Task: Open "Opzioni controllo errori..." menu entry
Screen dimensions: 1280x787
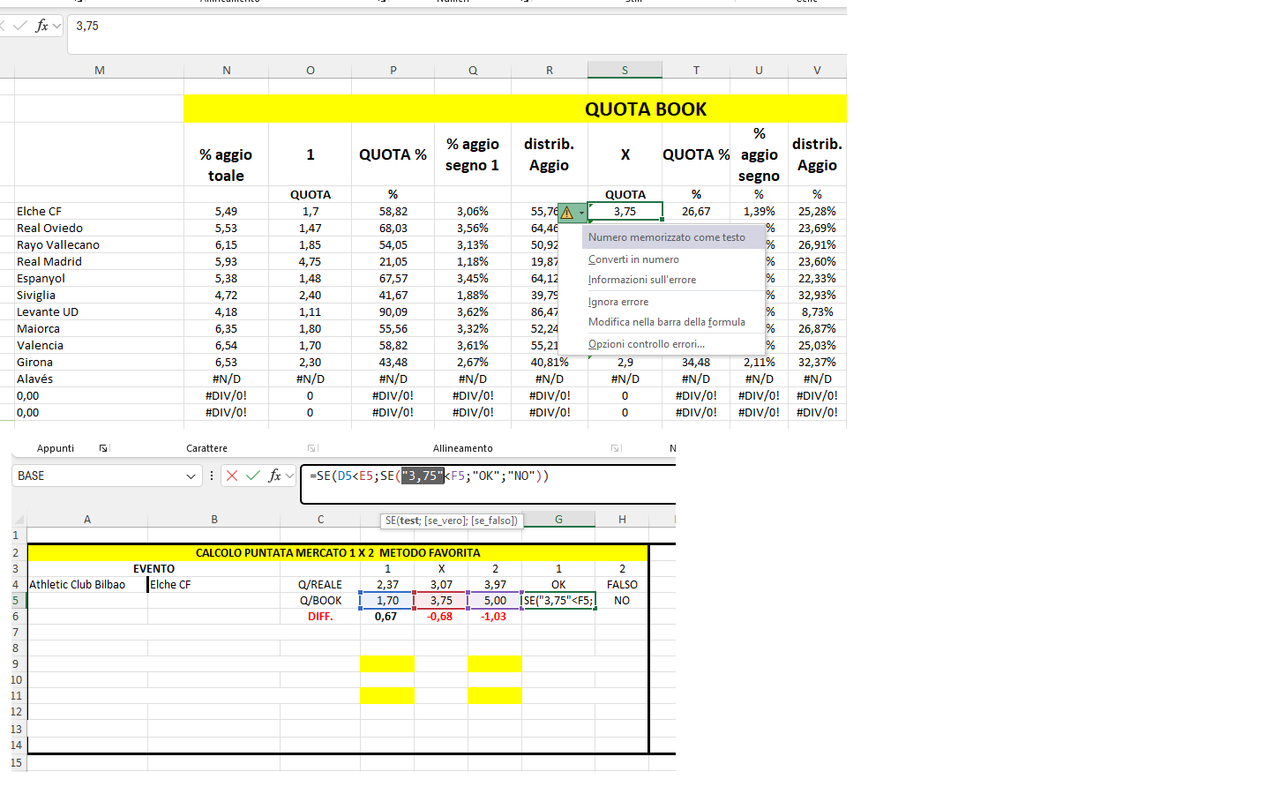Action: (x=646, y=344)
